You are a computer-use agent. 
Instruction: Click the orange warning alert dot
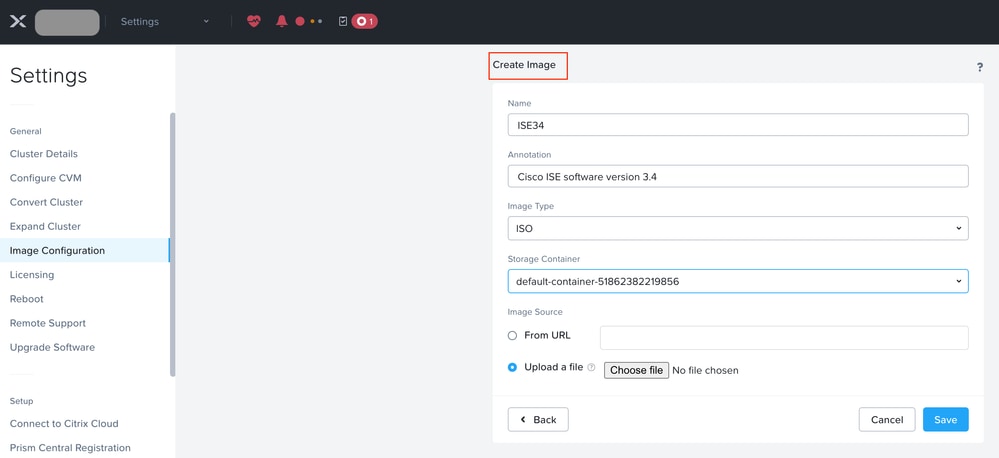pos(312,22)
